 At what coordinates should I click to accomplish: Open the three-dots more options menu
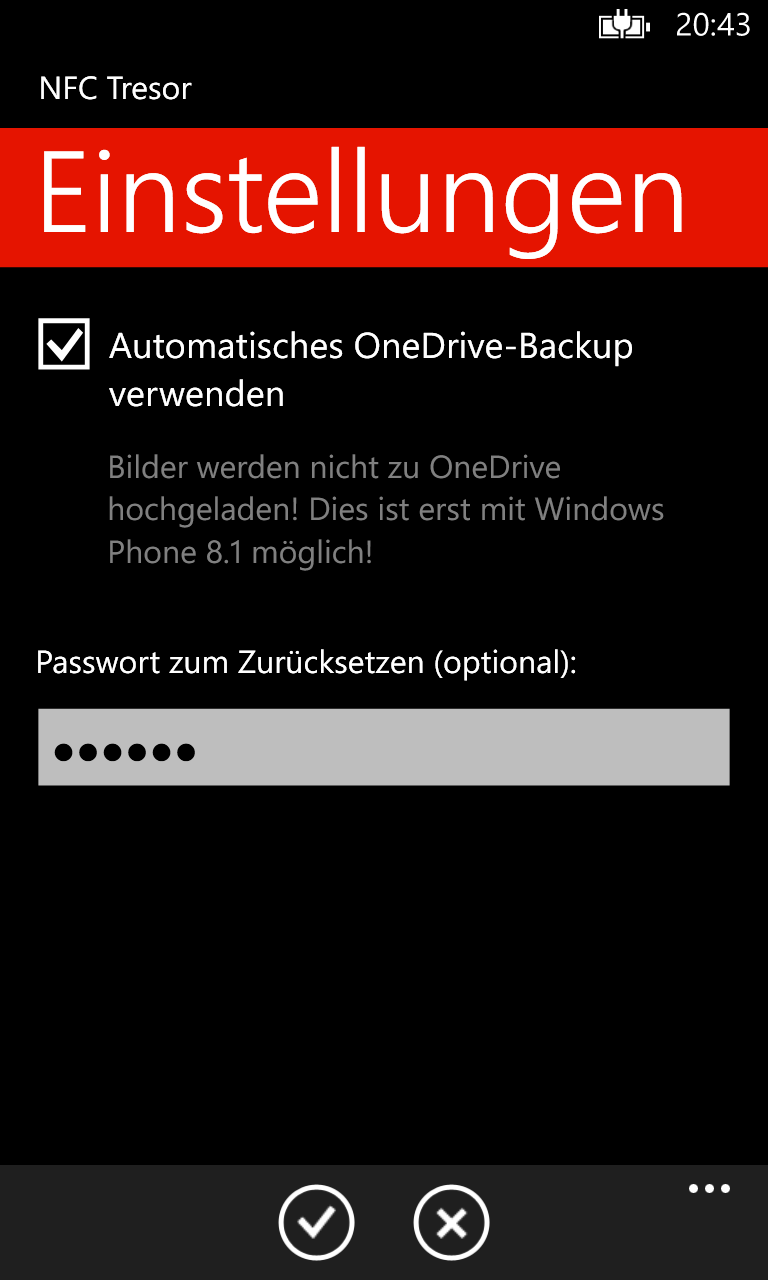pos(709,1189)
